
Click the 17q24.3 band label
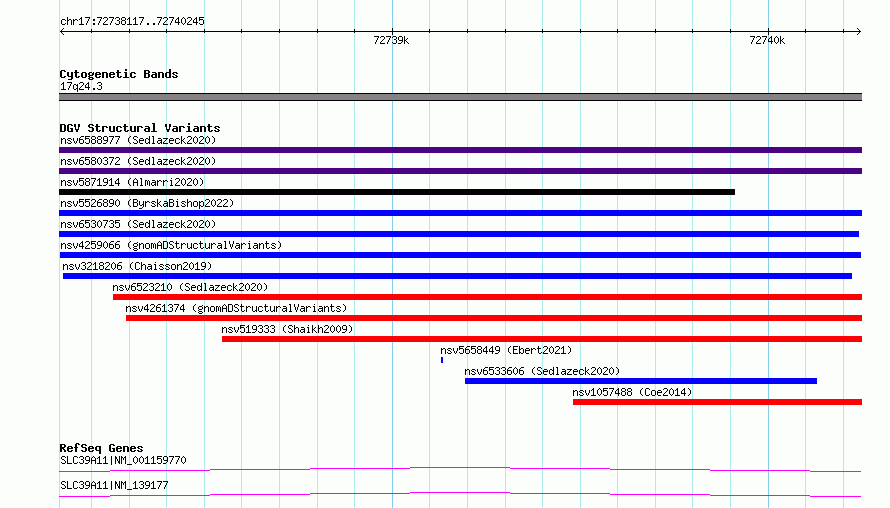coord(81,86)
